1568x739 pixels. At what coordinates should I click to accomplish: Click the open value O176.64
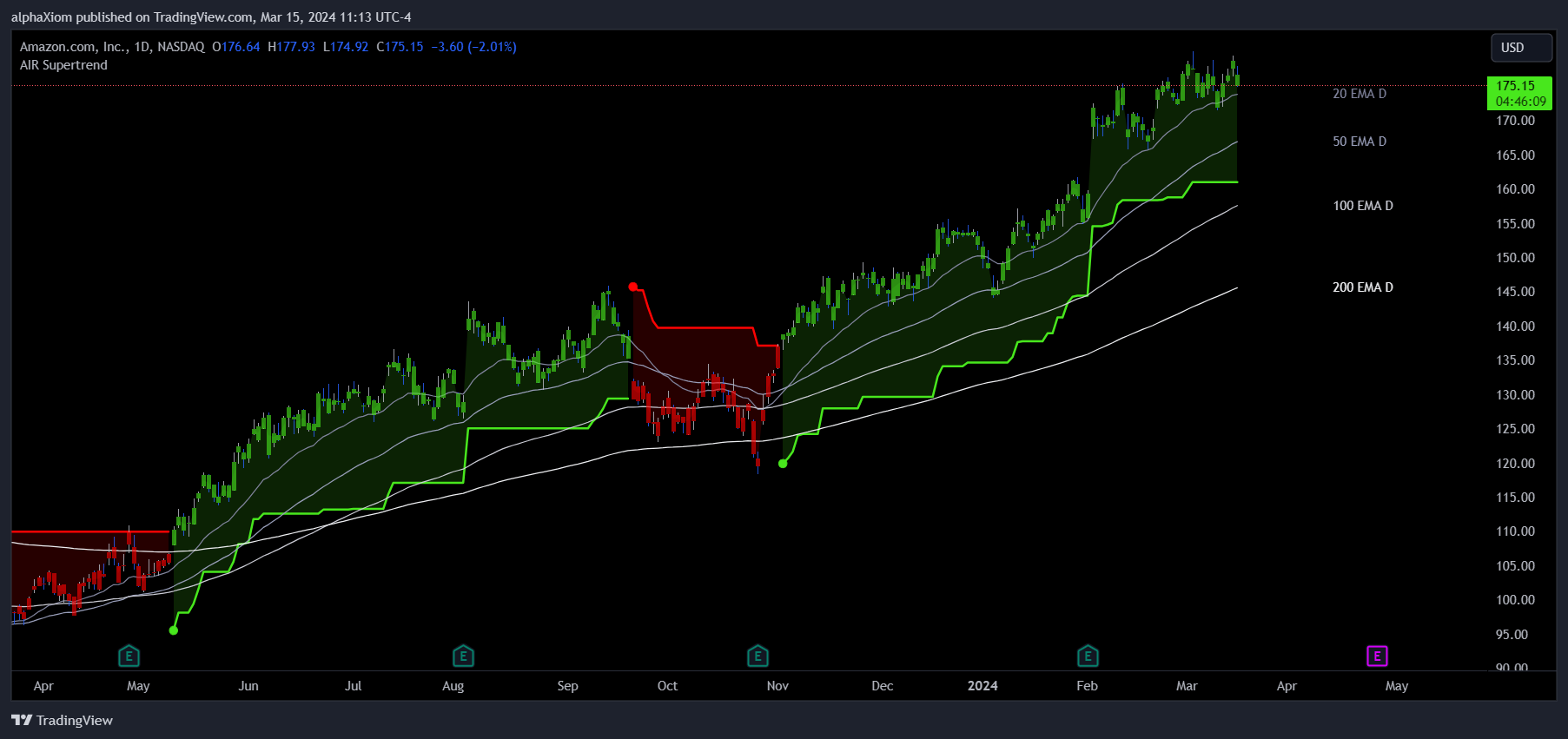236,47
